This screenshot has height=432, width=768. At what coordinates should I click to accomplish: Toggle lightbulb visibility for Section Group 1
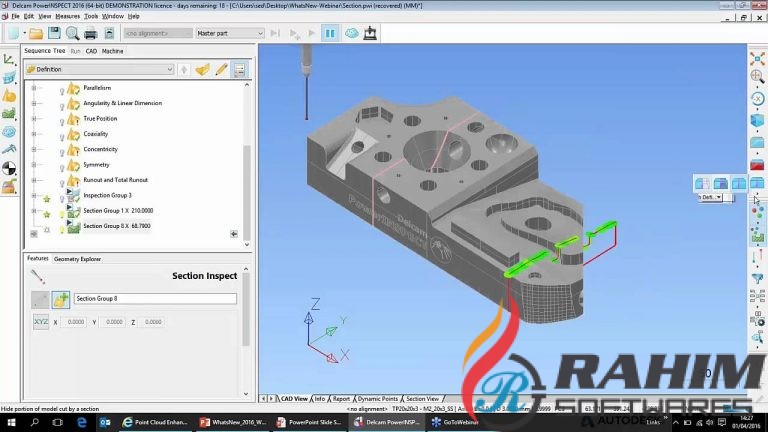(x=62, y=214)
